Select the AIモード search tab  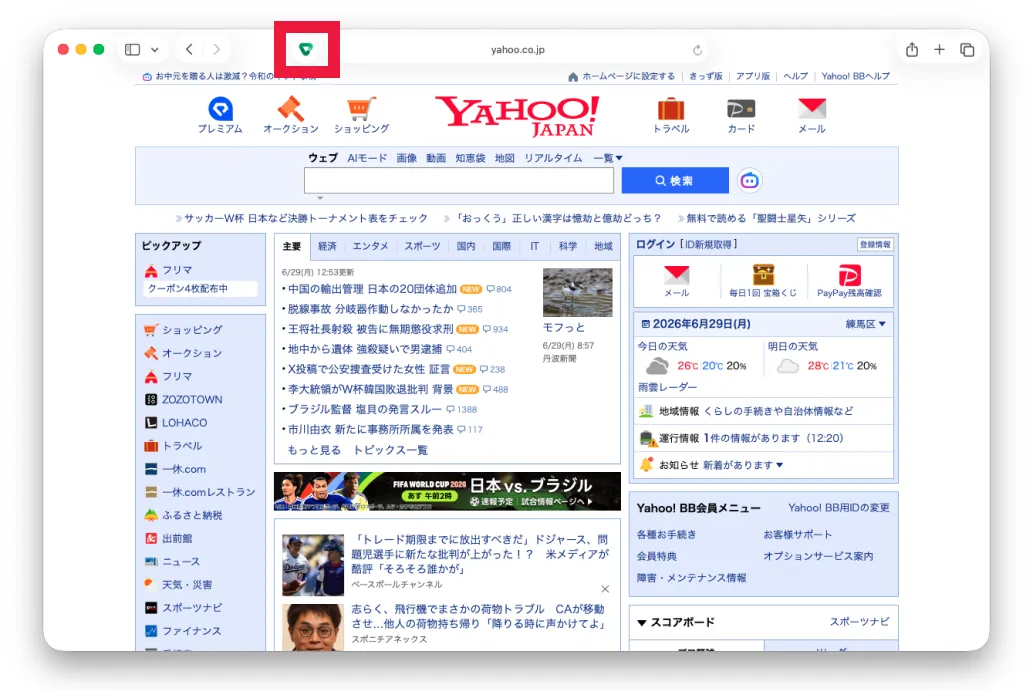[x=367, y=158]
